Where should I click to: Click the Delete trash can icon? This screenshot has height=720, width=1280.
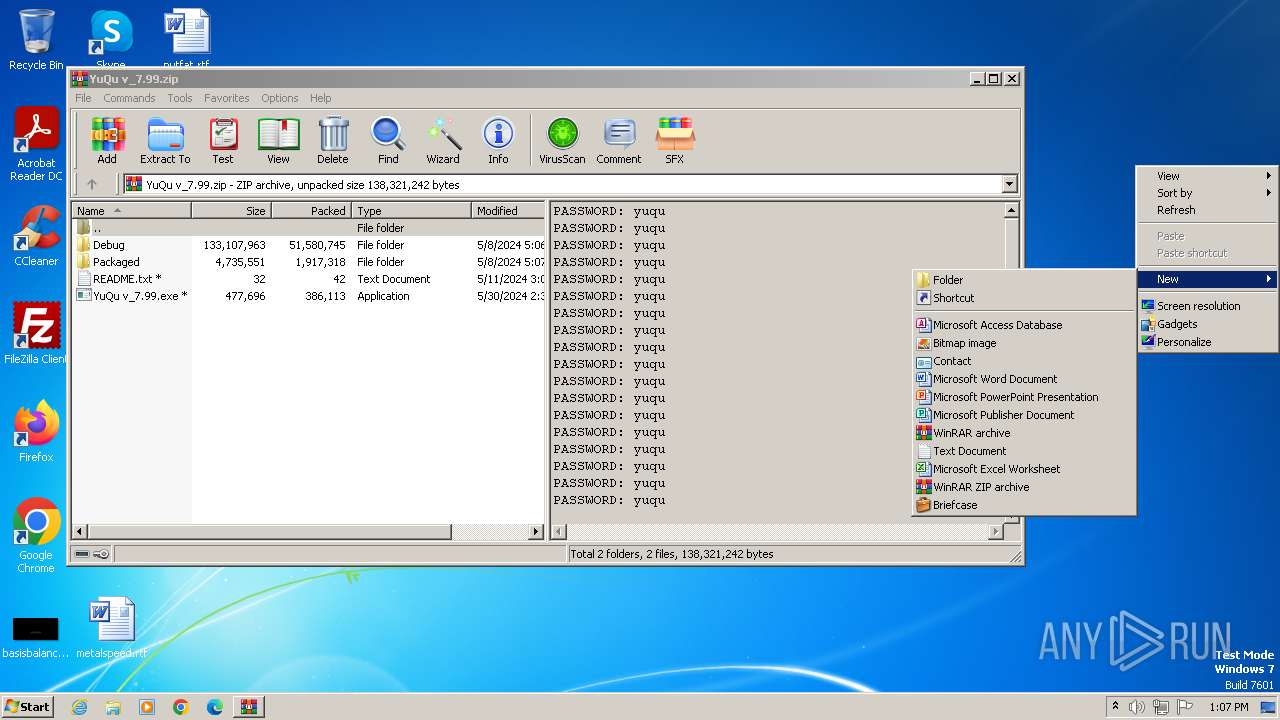point(333,140)
